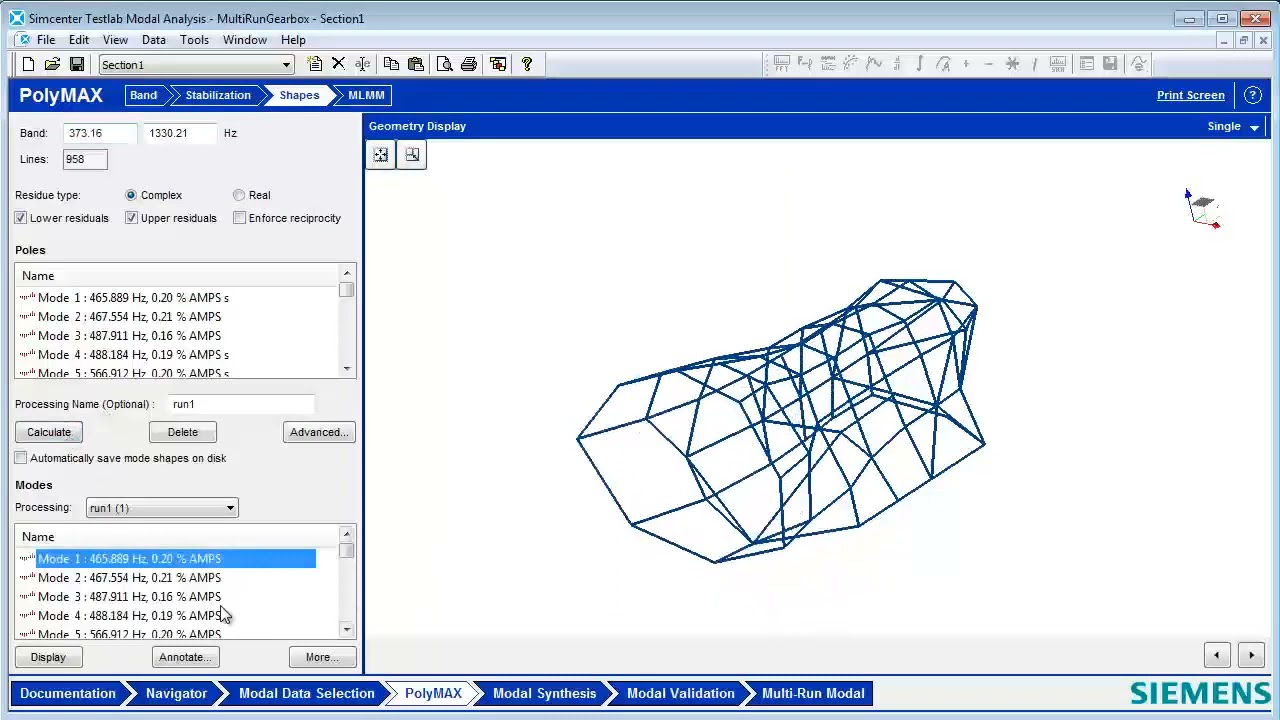The width and height of the screenshot is (1280, 720).
Task: Click the blue circled question mark help icon
Action: tap(1253, 95)
